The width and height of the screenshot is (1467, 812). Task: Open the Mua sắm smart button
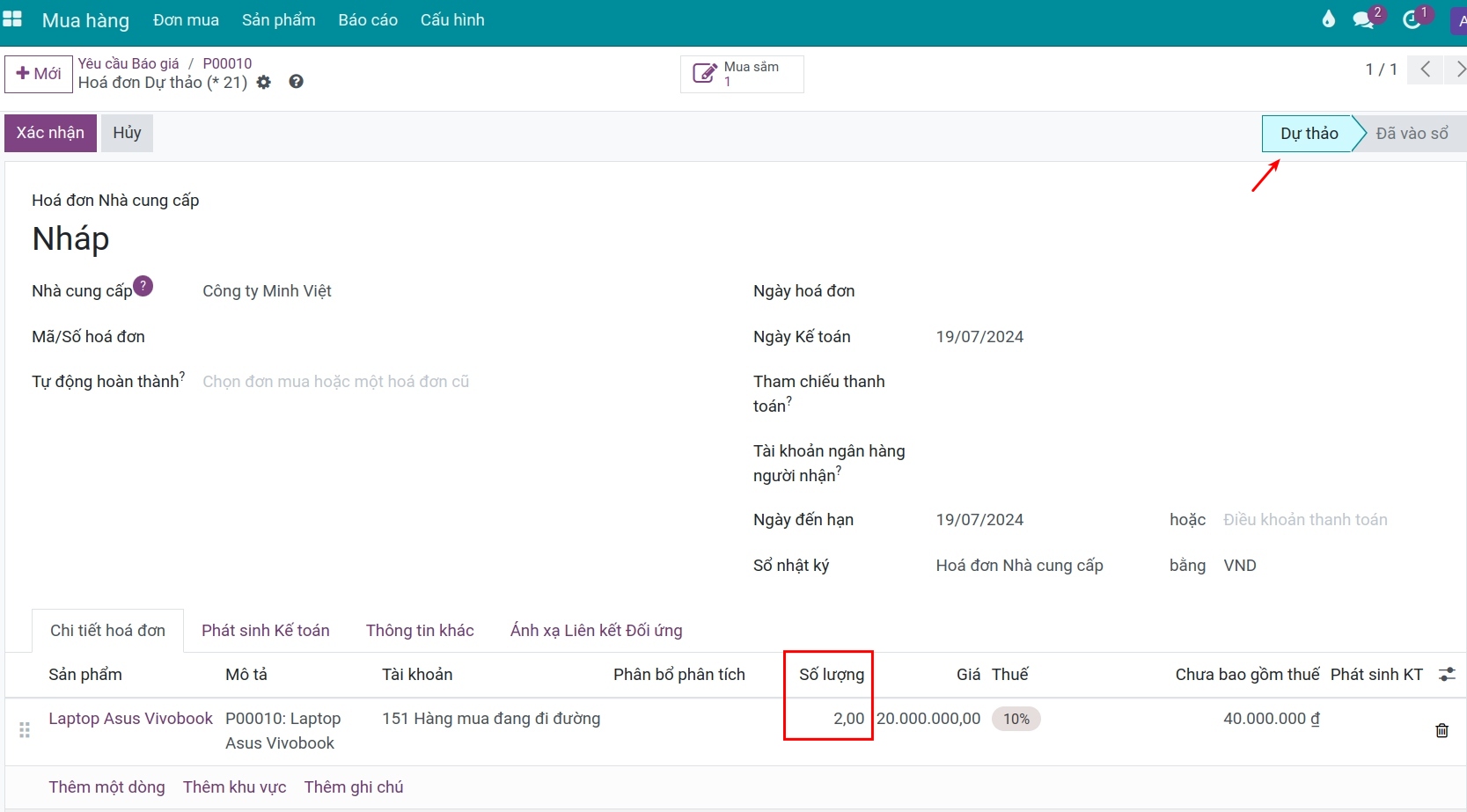742,74
